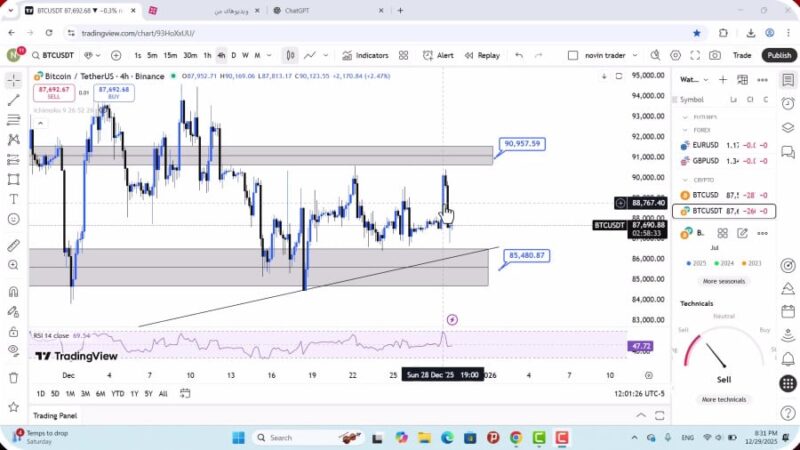Activate magnet mode in drawing toolbar

[13, 292]
